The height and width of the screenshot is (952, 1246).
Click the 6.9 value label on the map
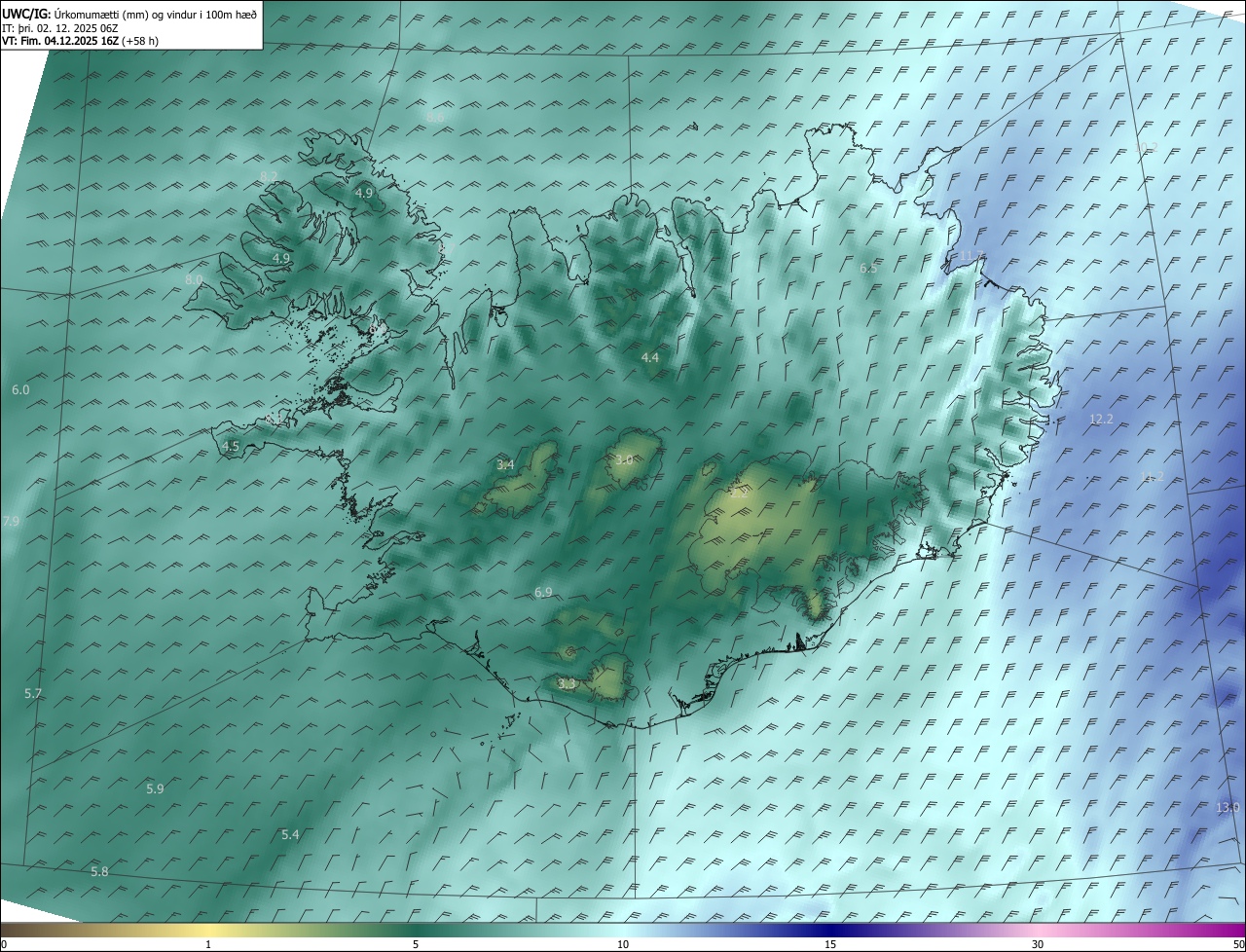point(543,593)
